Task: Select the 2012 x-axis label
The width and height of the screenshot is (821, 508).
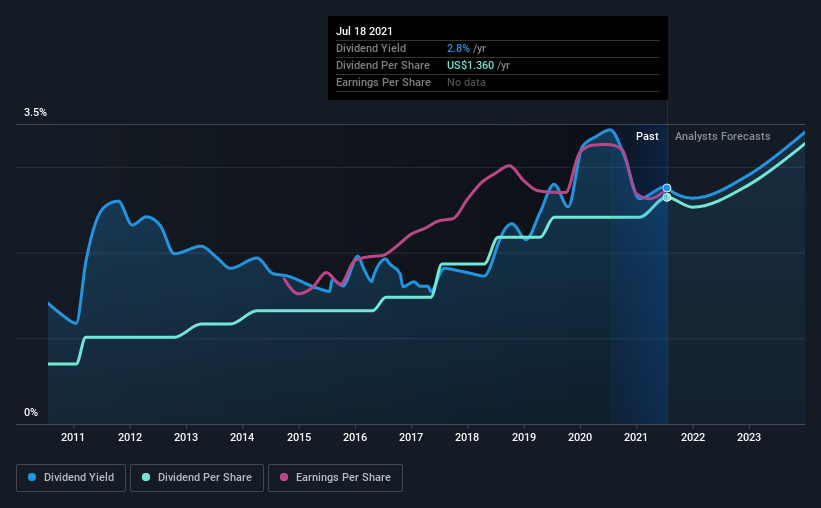Action: (130, 437)
